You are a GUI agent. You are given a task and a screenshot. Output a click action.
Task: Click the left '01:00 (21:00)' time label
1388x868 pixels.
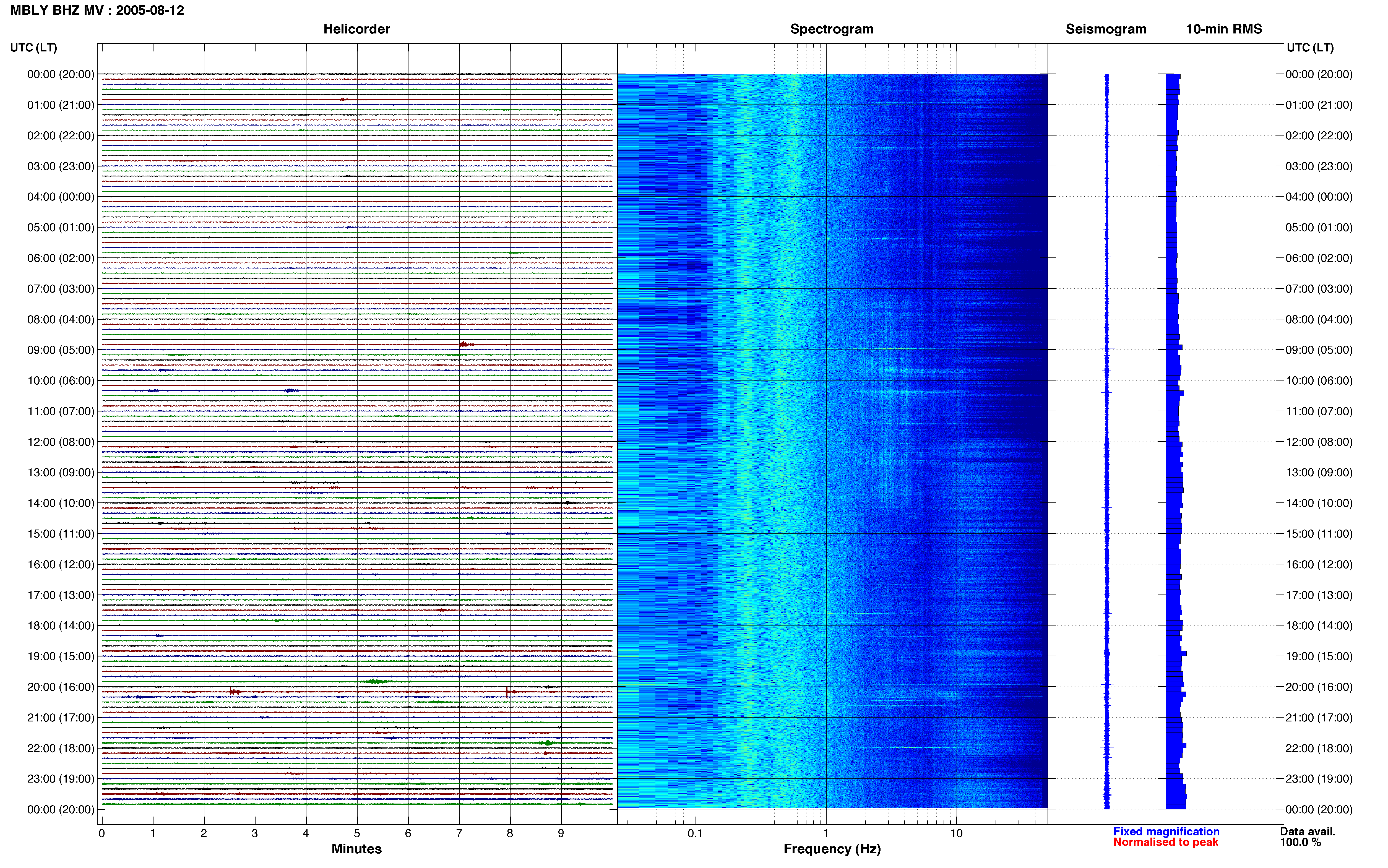pos(60,105)
